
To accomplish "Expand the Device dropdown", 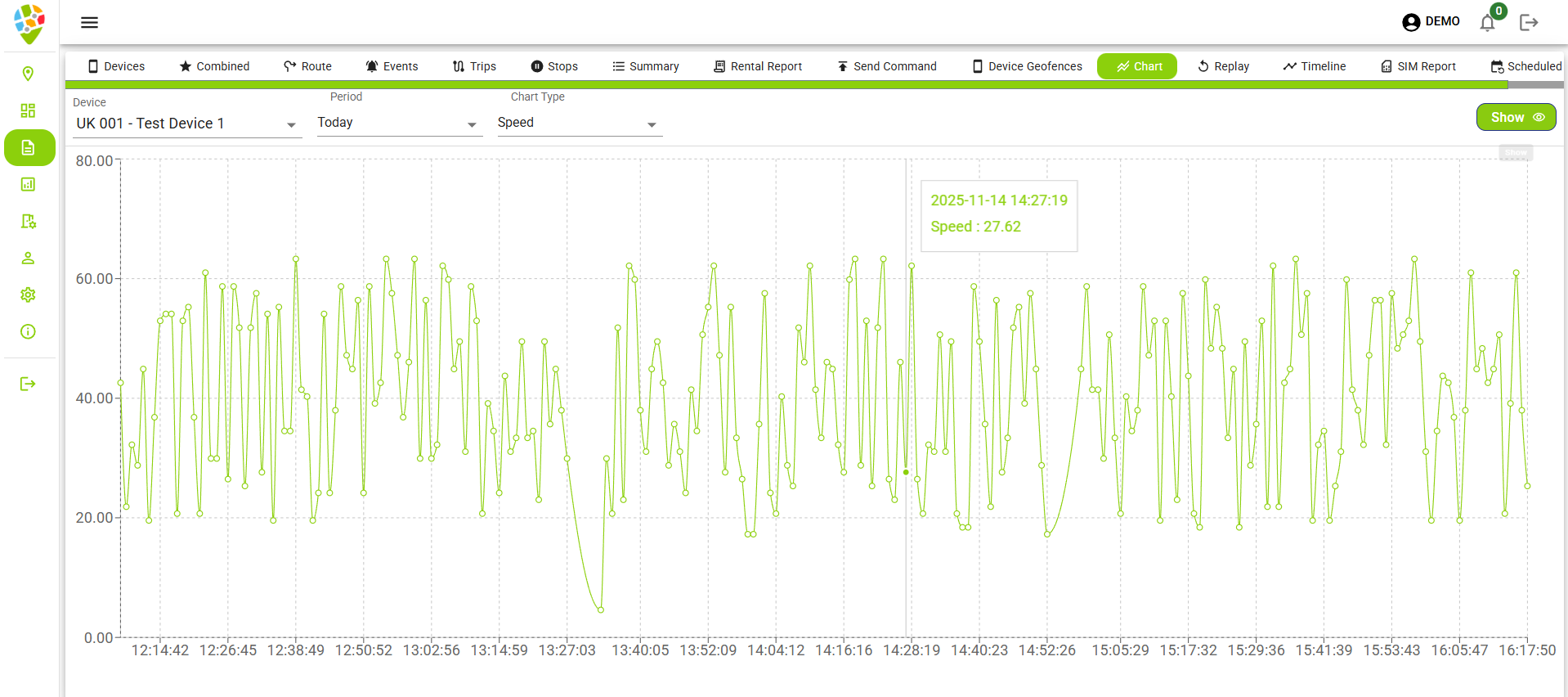I will pyautogui.click(x=186, y=124).
